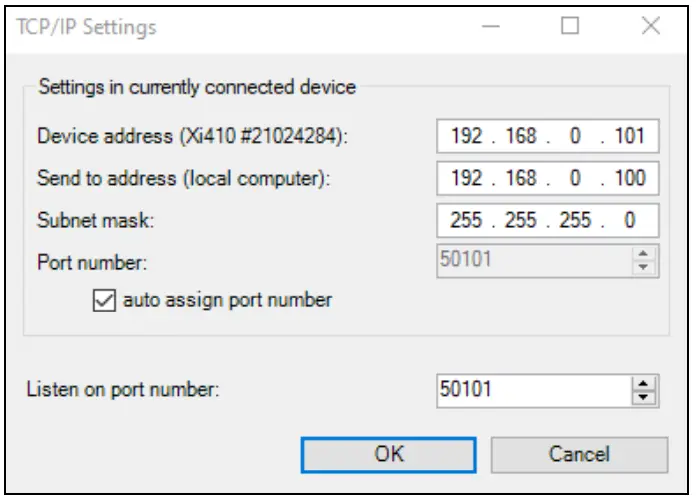
Task: Select last octet 0 of Subnet mask
Action: (x=630, y=221)
